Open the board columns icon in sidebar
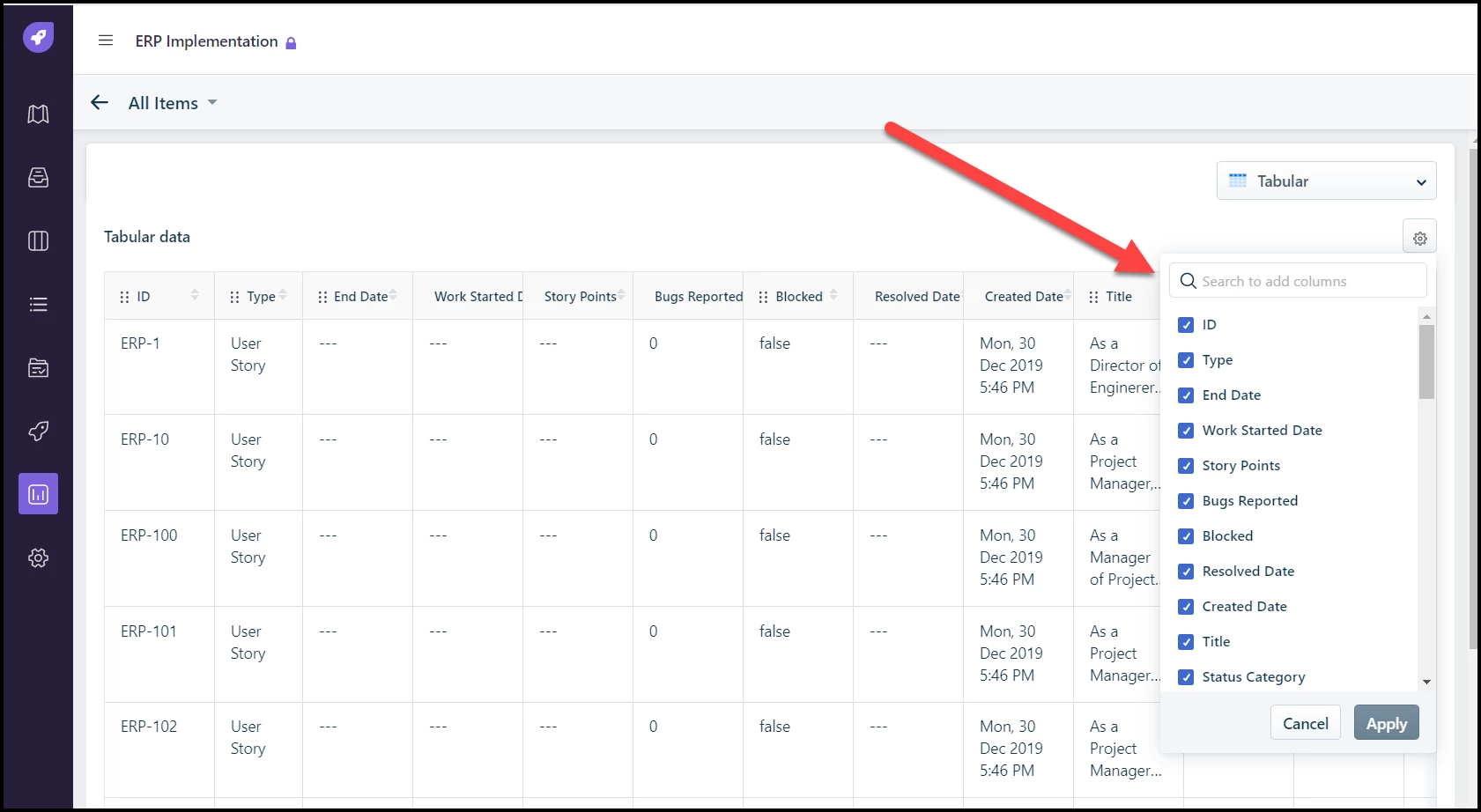This screenshot has width=1481, height=812. pos(38,240)
